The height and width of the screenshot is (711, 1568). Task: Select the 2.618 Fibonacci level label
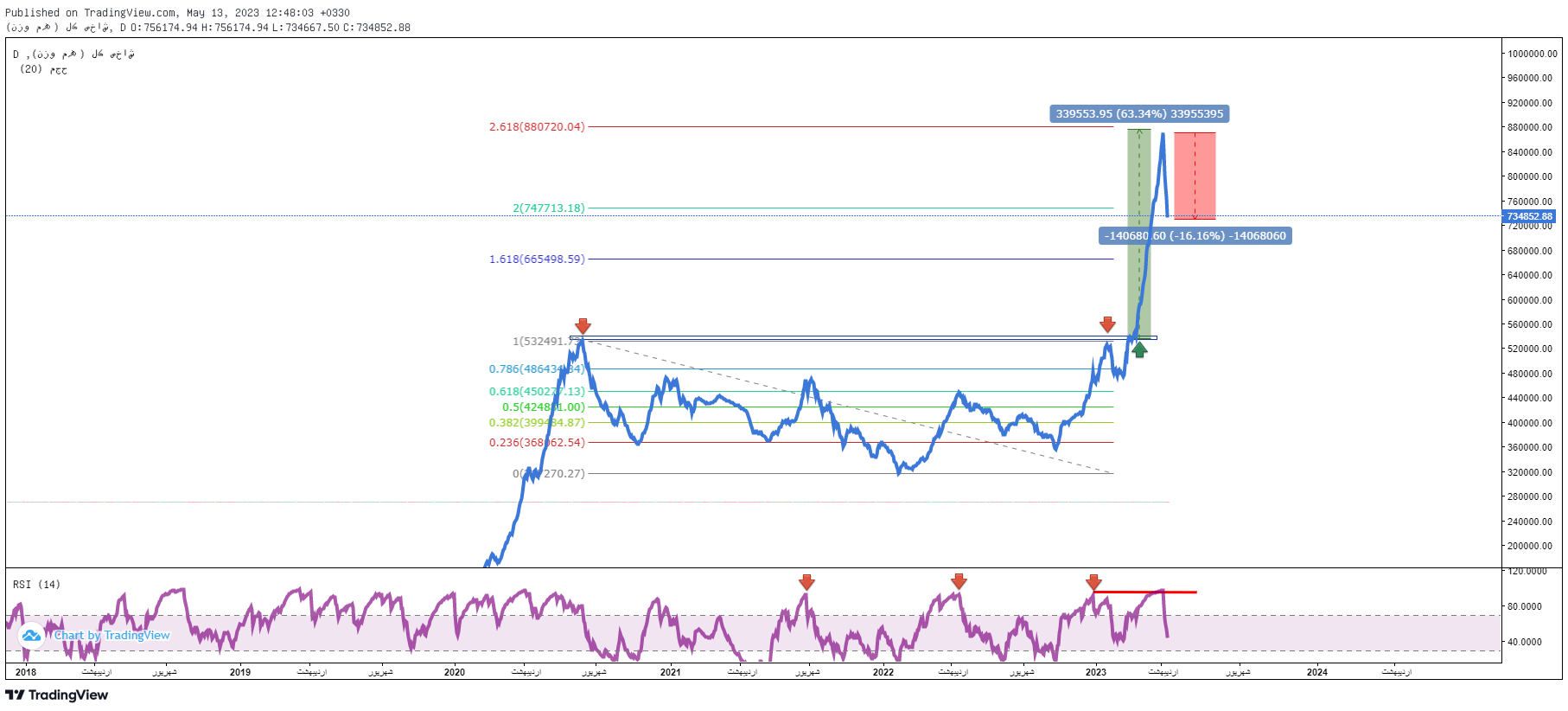537,127
